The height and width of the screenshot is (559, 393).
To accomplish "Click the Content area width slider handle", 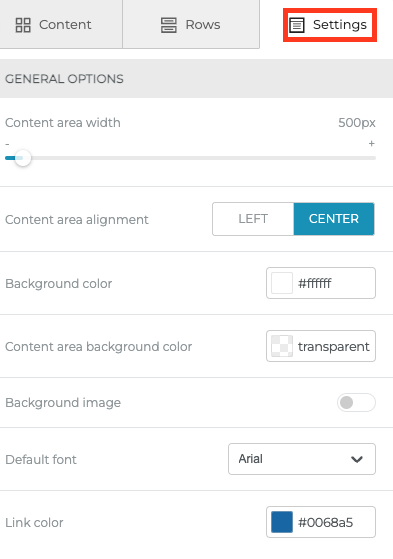I will click(23, 158).
